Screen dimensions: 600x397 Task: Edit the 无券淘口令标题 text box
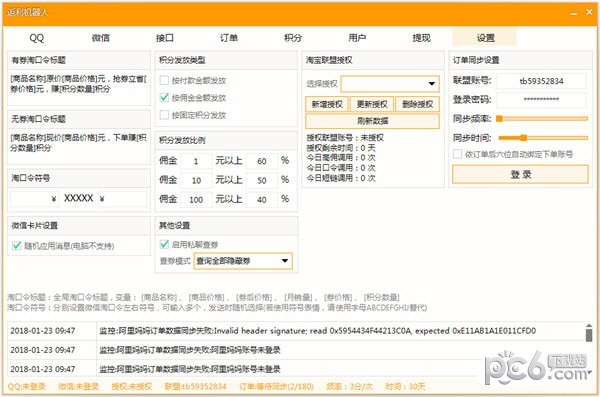[79, 146]
